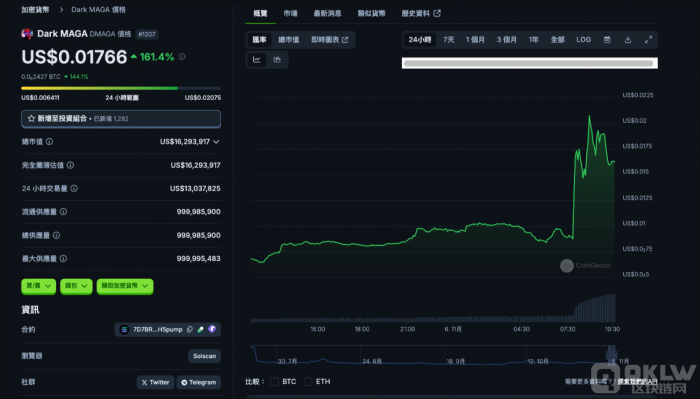Copy the contract address 7D7BR...H5pump
This screenshot has height=399, width=700.
[190, 329]
